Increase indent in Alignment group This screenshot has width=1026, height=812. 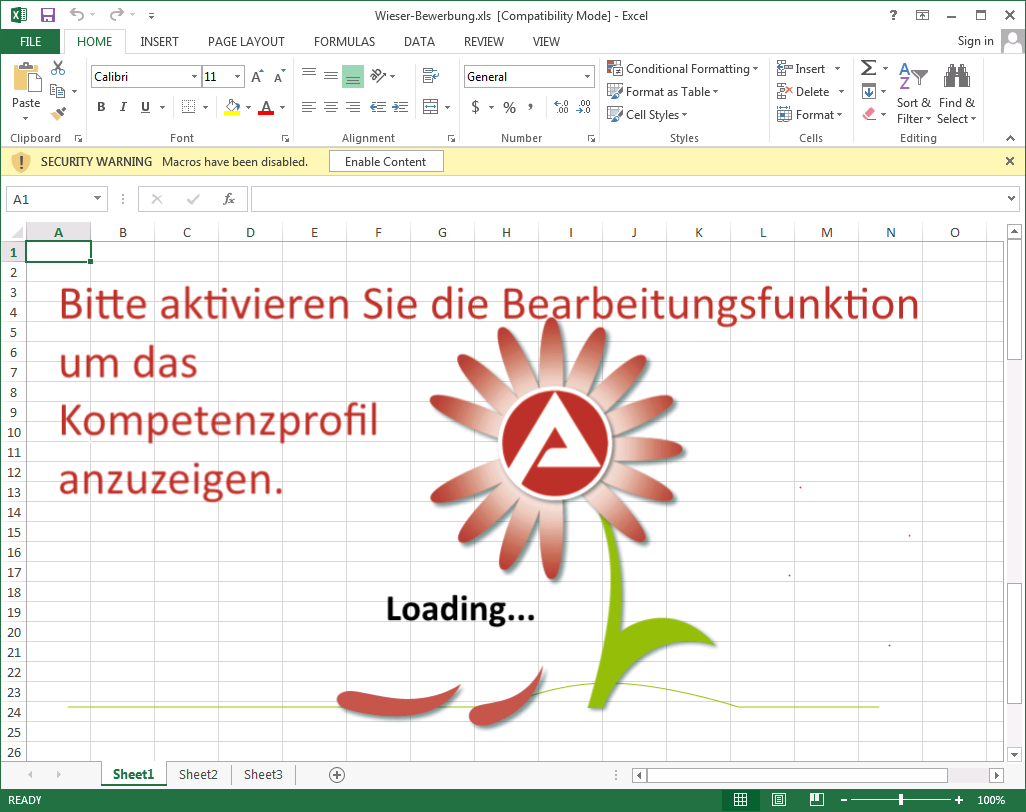point(400,107)
